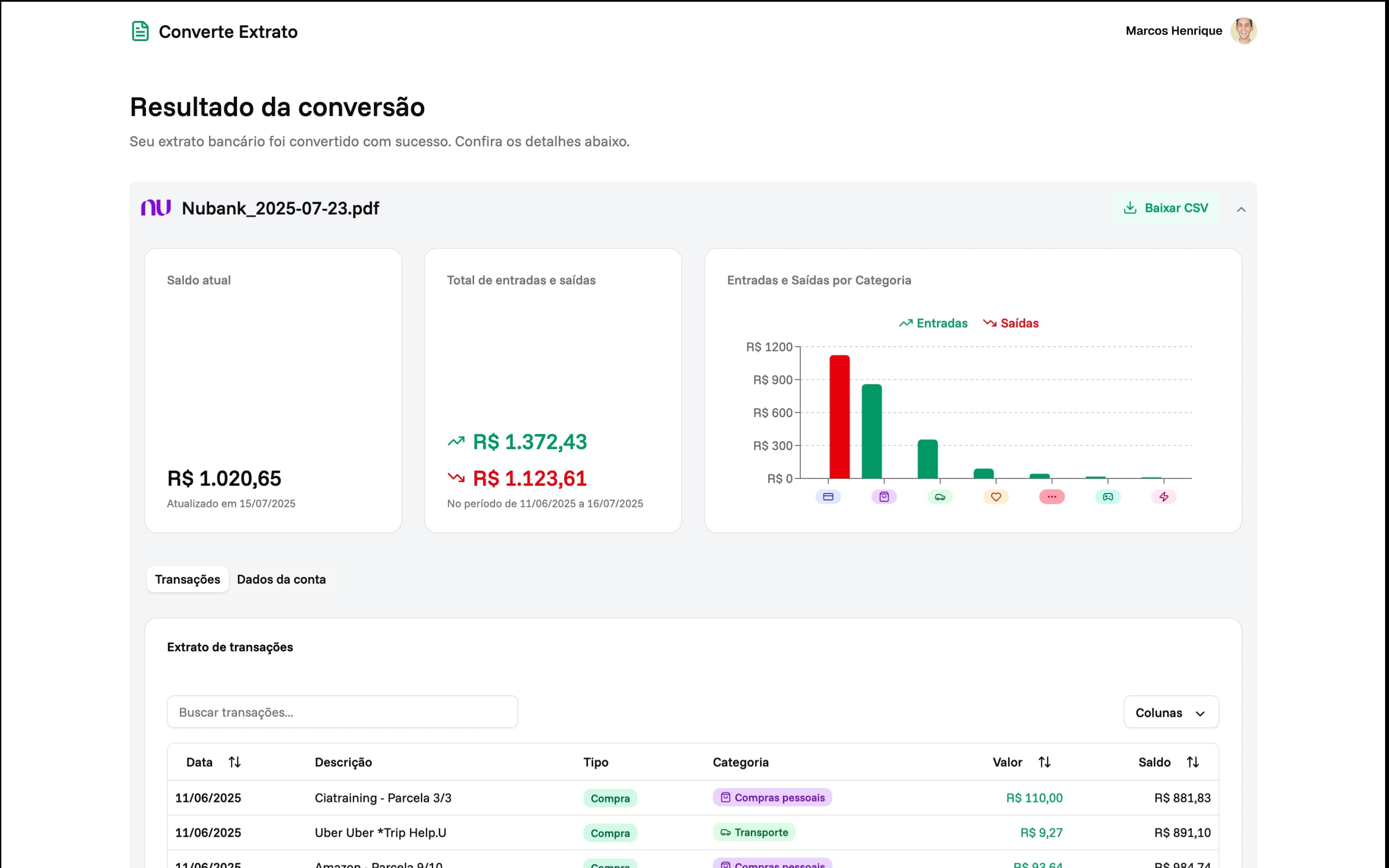Click the credit card category icon under chart

tap(828, 496)
